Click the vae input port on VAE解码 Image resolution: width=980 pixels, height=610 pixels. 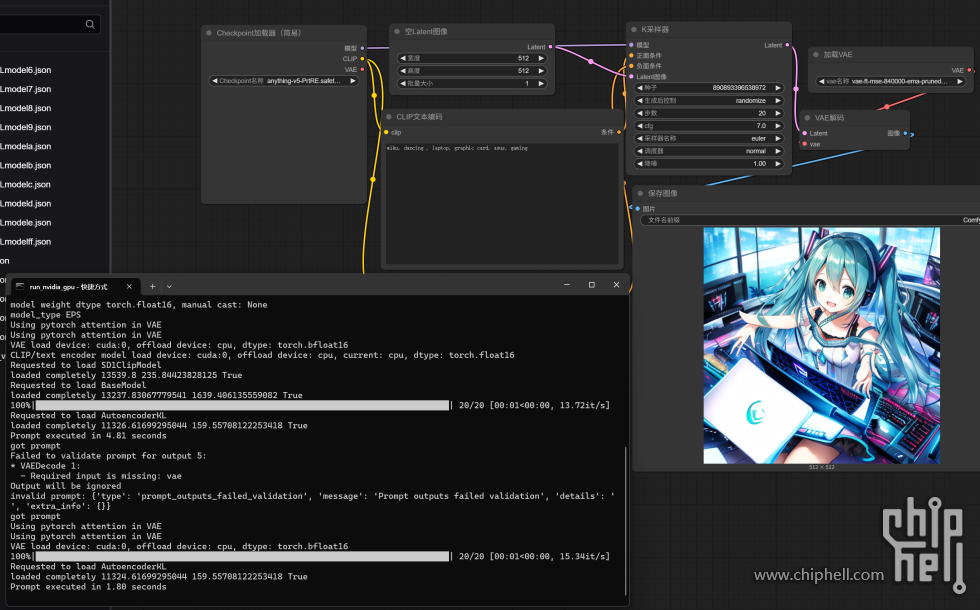click(804, 144)
